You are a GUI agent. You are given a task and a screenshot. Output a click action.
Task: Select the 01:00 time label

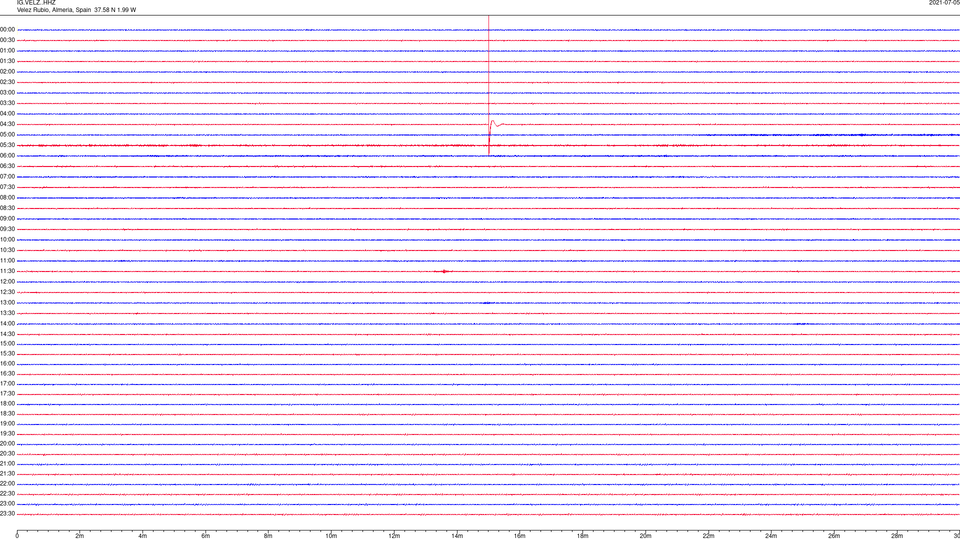pyautogui.click(x=7, y=51)
